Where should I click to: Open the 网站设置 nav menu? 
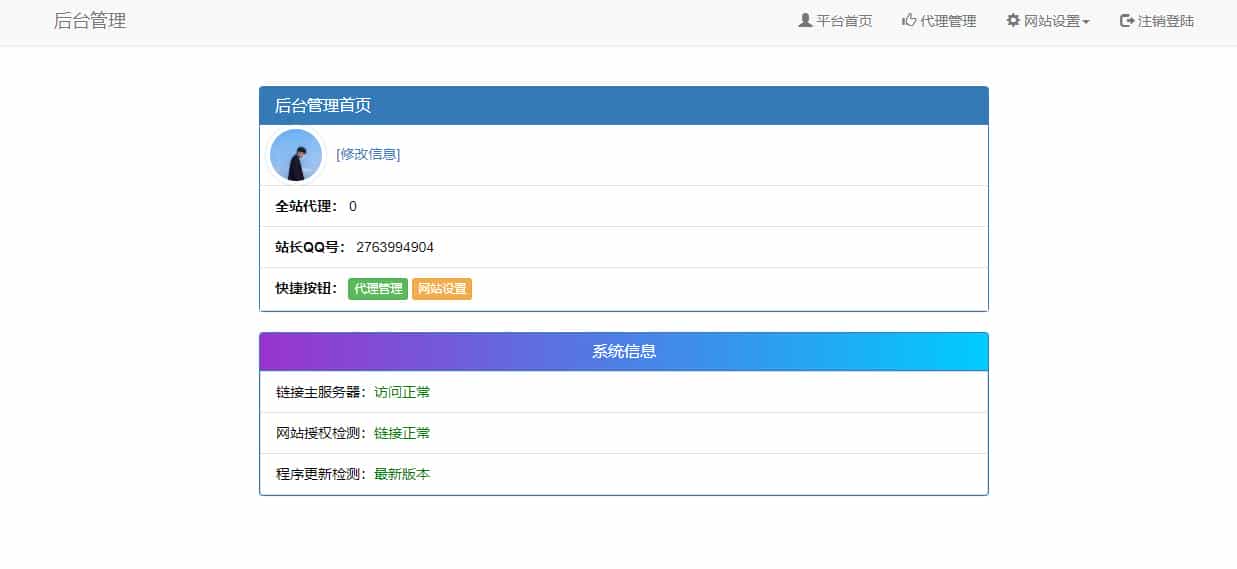click(1048, 21)
